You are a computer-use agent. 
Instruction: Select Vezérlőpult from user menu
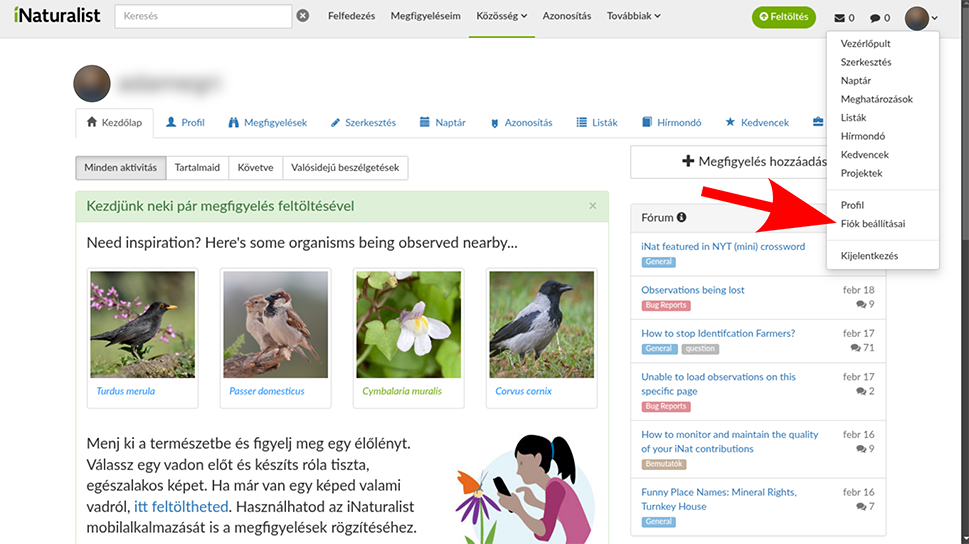tap(865, 44)
